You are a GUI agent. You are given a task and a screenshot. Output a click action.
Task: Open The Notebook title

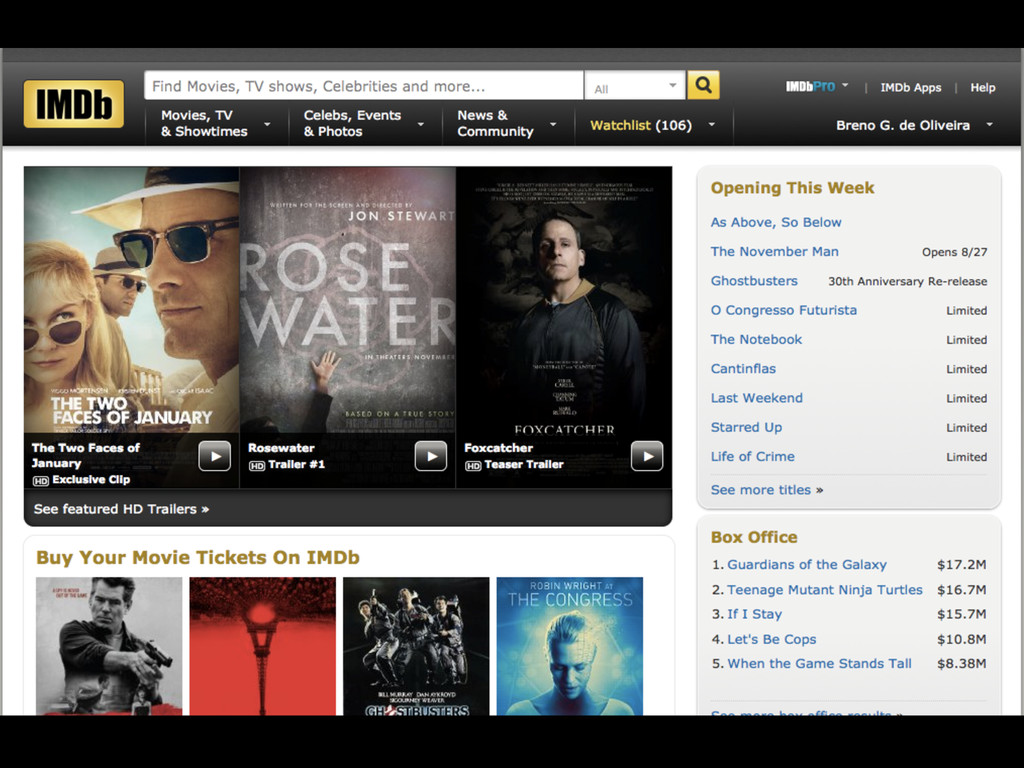(x=756, y=340)
